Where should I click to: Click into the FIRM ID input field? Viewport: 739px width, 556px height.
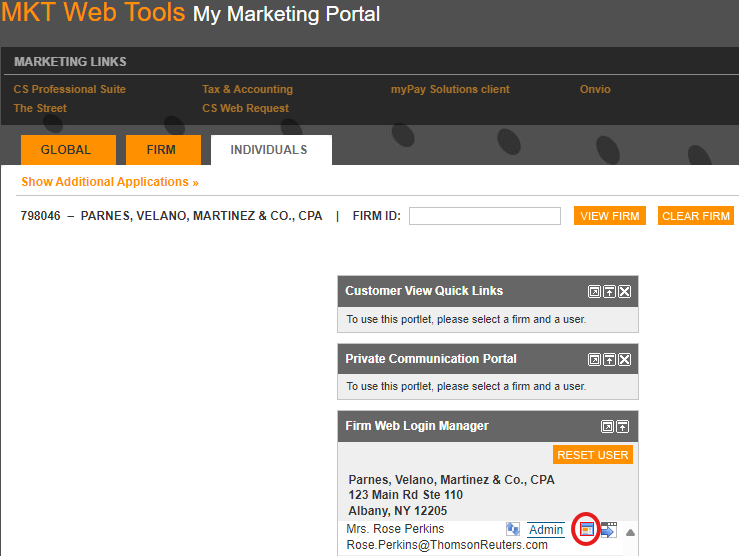[484, 216]
